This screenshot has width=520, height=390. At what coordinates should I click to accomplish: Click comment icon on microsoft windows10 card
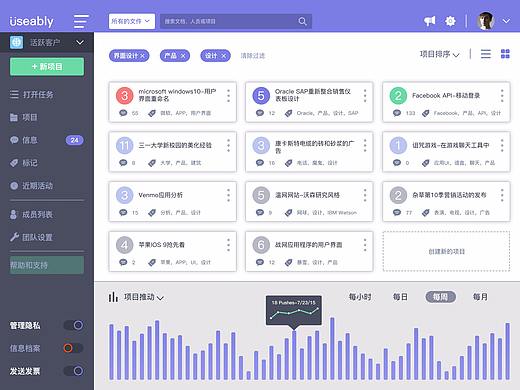pyautogui.click(x=123, y=113)
